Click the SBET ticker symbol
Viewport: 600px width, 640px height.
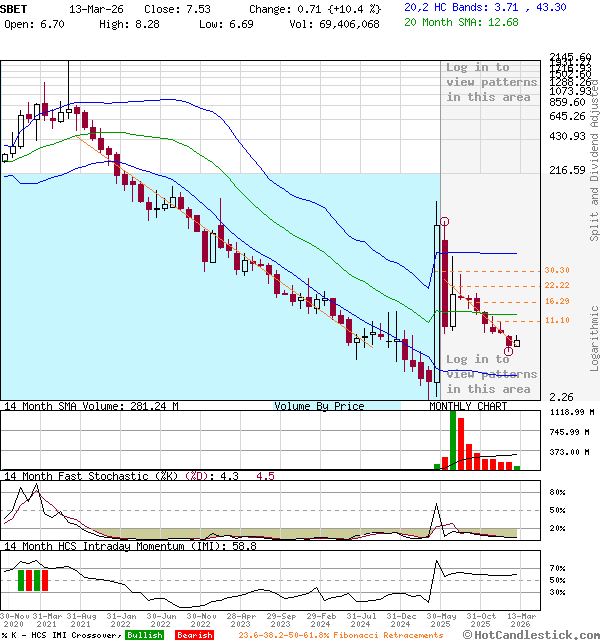coord(16,7)
